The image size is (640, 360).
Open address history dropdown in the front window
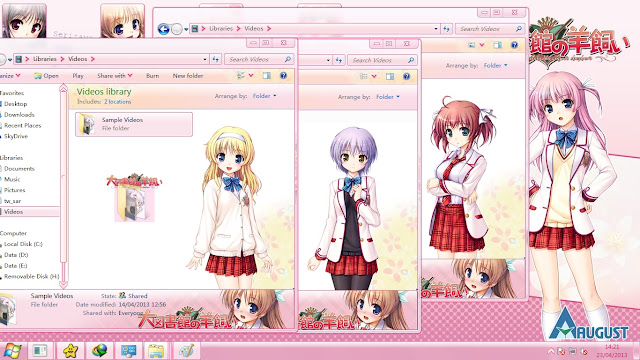[205, 60]
